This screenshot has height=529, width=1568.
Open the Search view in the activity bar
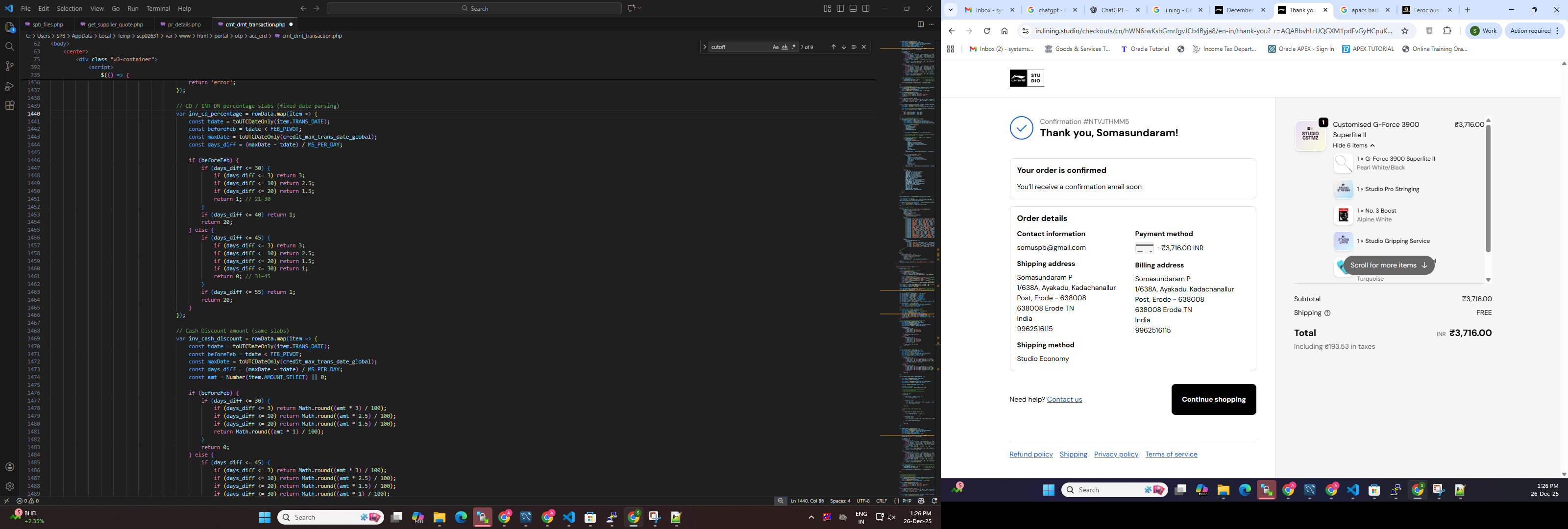pos(10,47)
